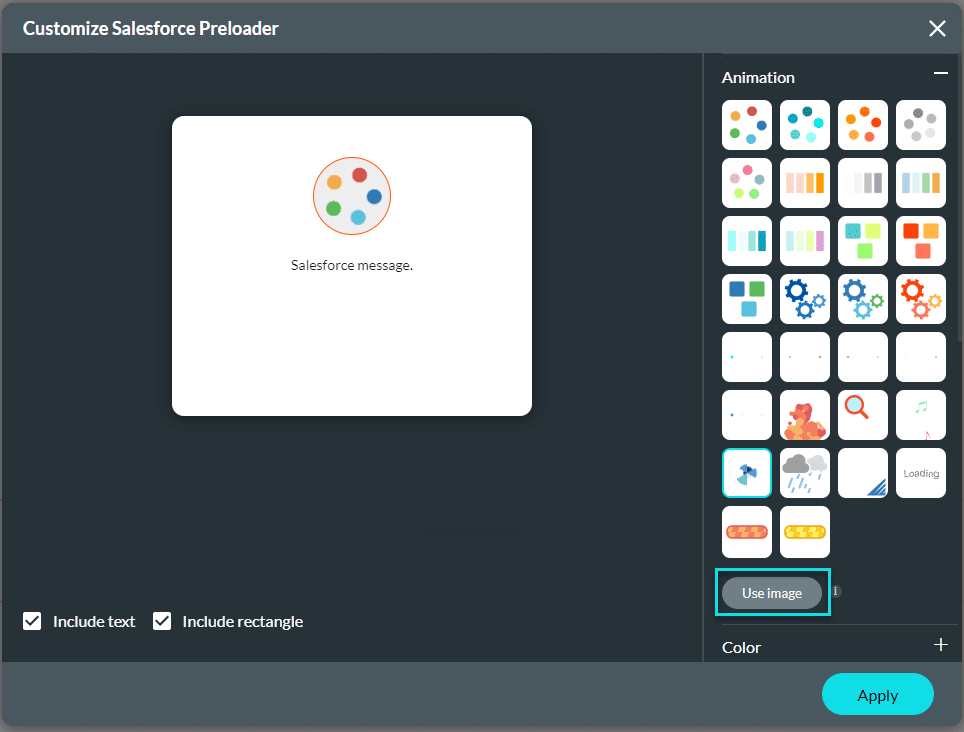This screenshot has width=964, height=732.
Task: Close the Customize Salesforce Preloader dialog
Action: point(937,28)
